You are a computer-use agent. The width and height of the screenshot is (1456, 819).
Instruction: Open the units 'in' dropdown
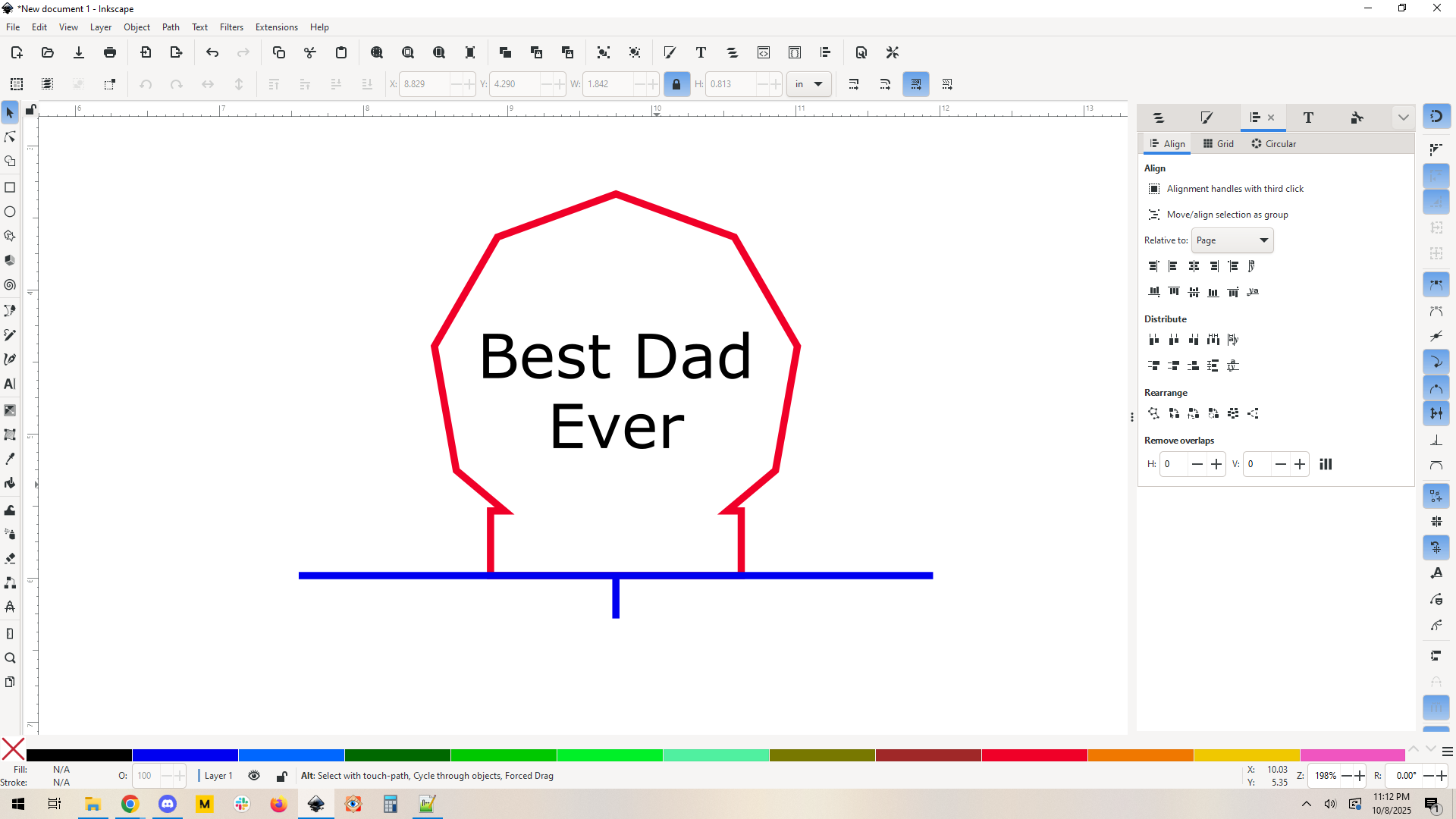click(808, 84)
